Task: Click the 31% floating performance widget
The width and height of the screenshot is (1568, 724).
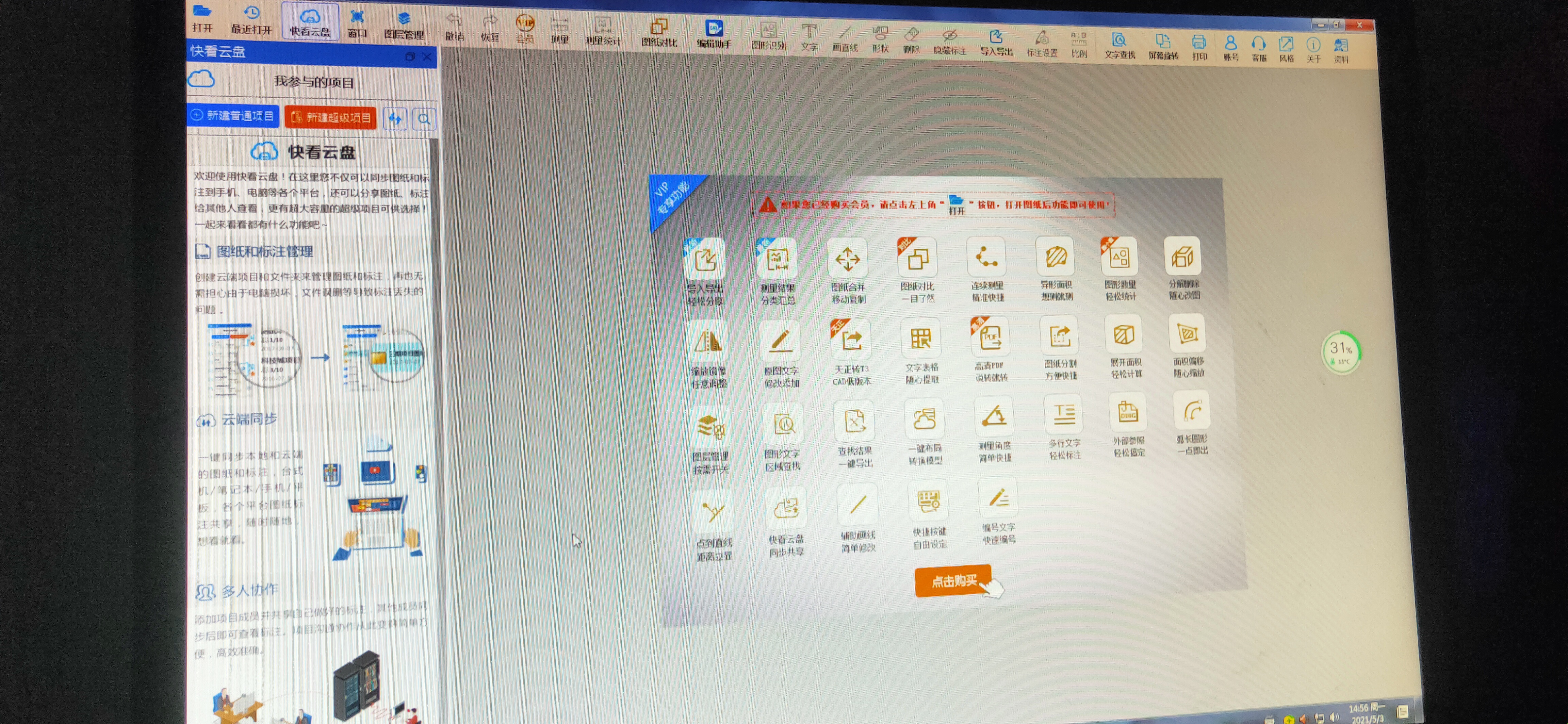Action: pos(1341,353)
